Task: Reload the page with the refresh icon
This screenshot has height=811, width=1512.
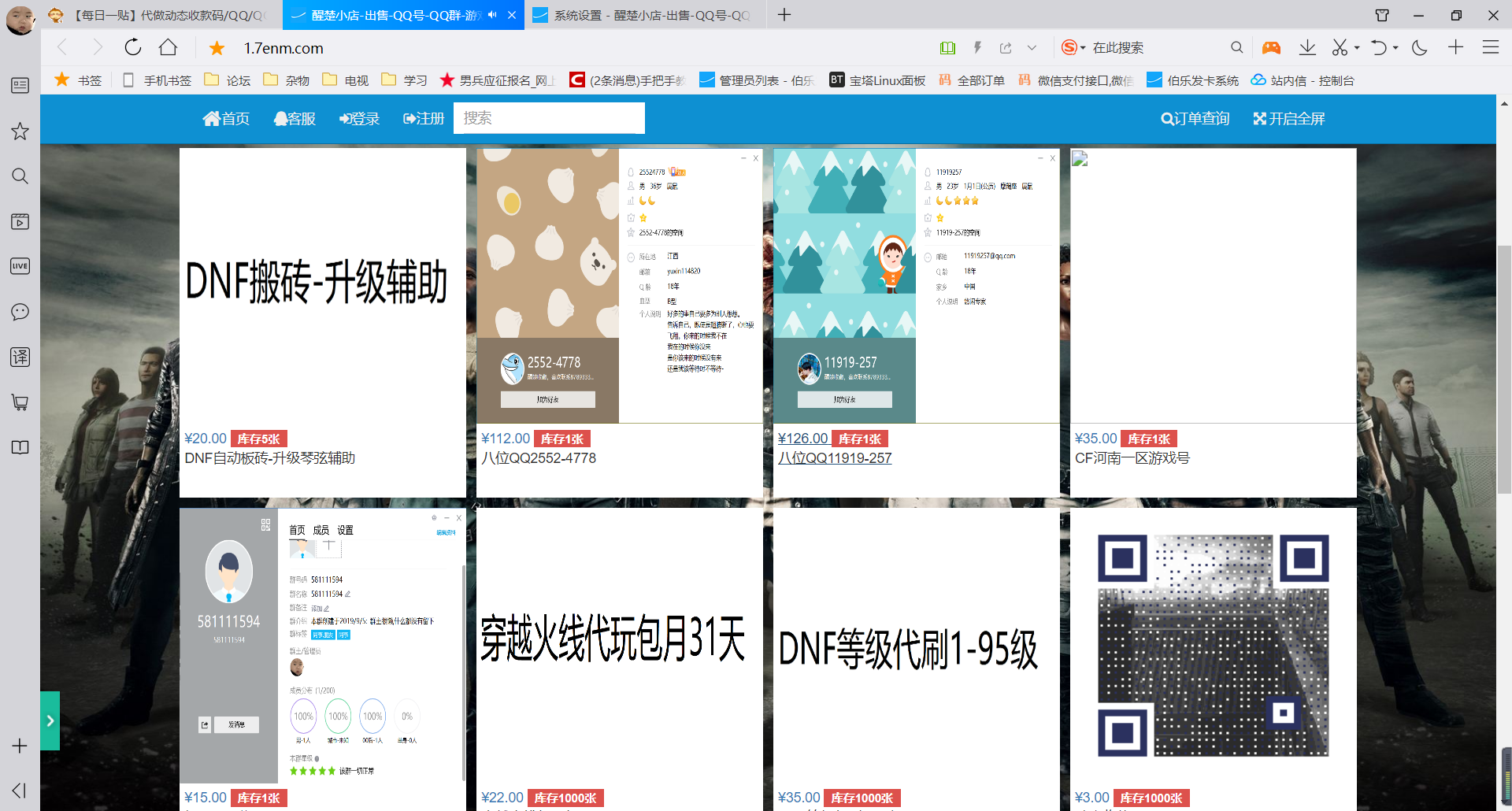Action: (x=133, y=47)
